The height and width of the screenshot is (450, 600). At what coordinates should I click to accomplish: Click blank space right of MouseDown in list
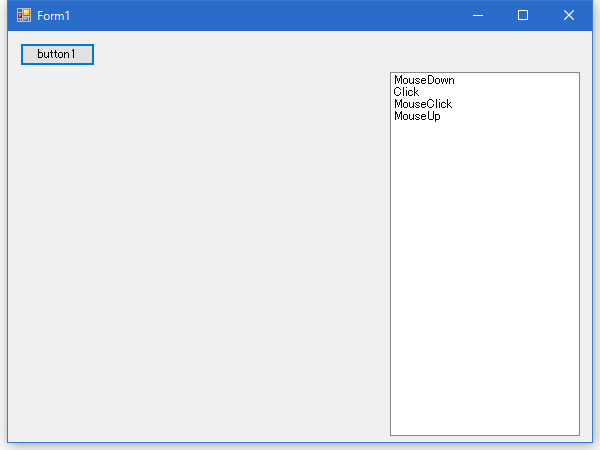tap(520, 80)
